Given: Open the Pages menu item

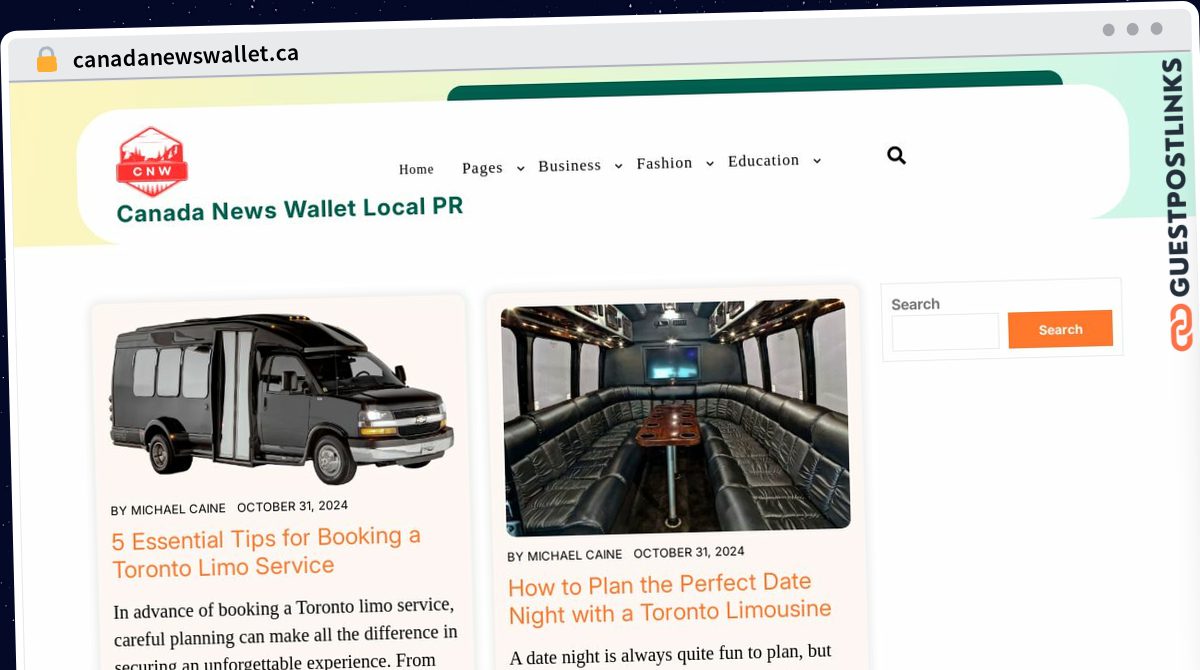Looking at the screenshot, I should (x=482, y=168).
